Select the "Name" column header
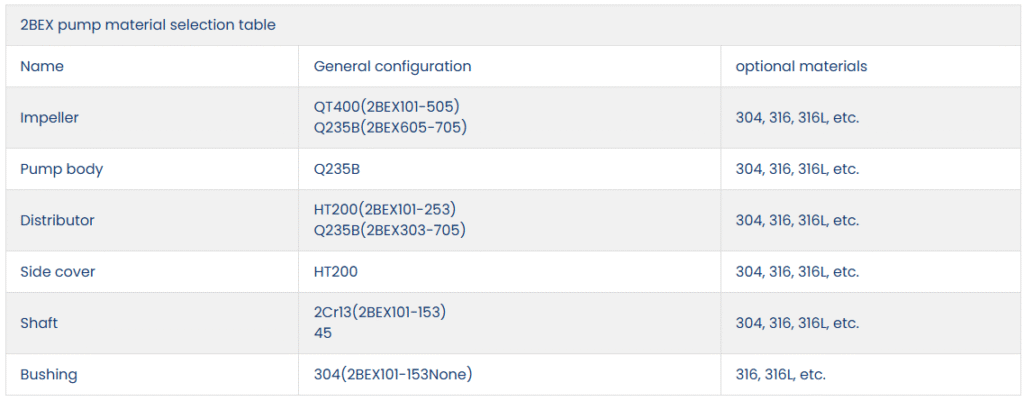This screenshot has width=1024, height=401. [42, 66]
